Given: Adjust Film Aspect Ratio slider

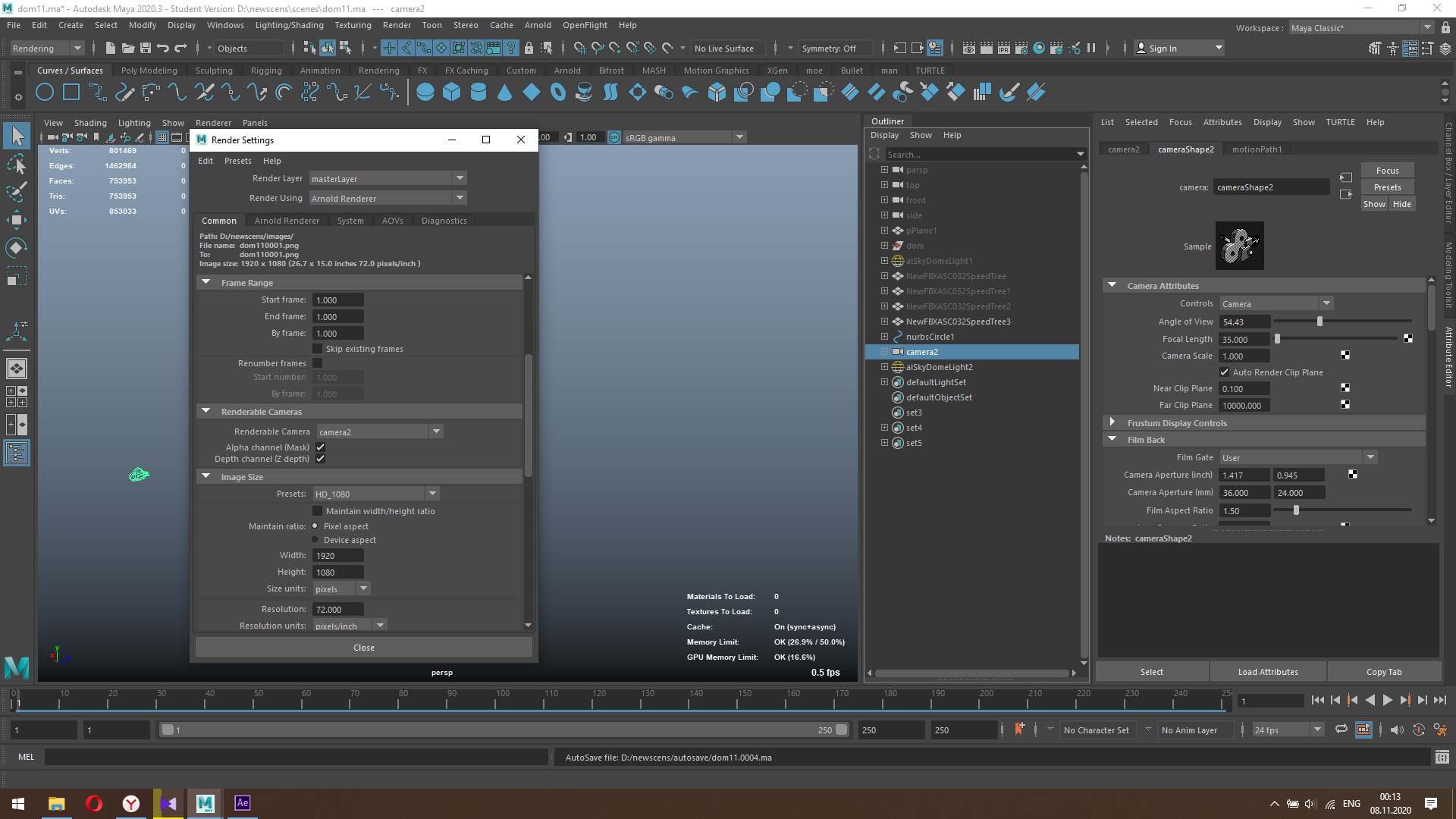Looking at the screenshot, I should pos(1296,510).
